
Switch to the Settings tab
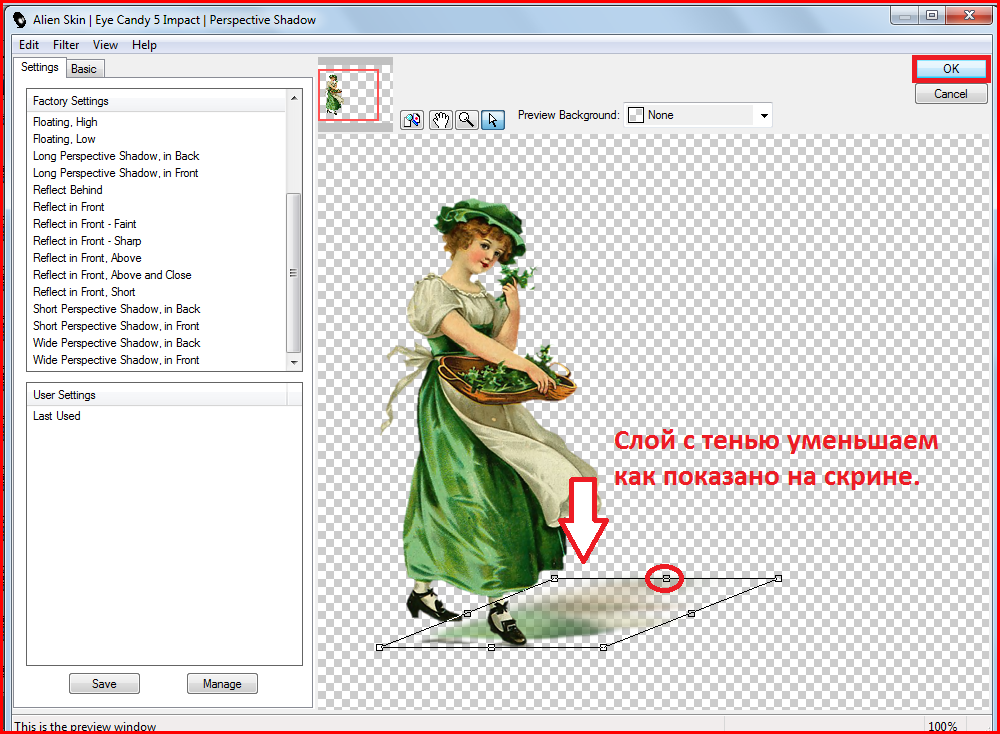click(x=40, y=67)
